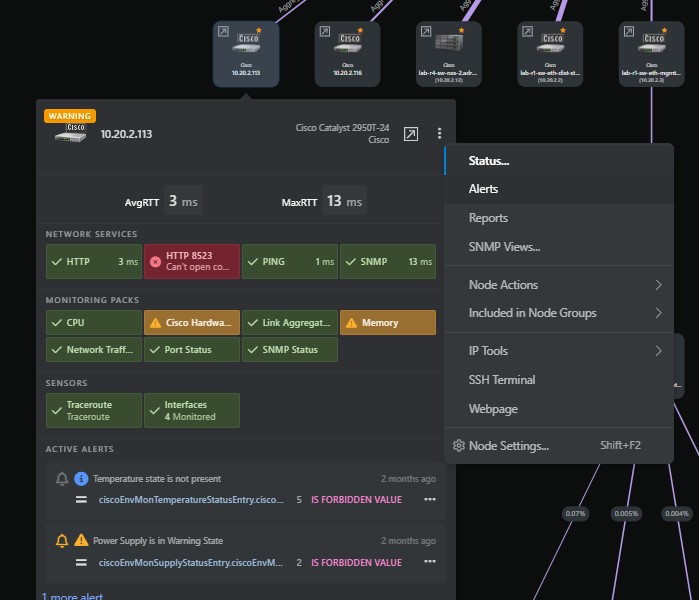Open three-dot options for Power Supply alert
The image size is (699, 600).
pyautogui.click(x=430, y=562)
